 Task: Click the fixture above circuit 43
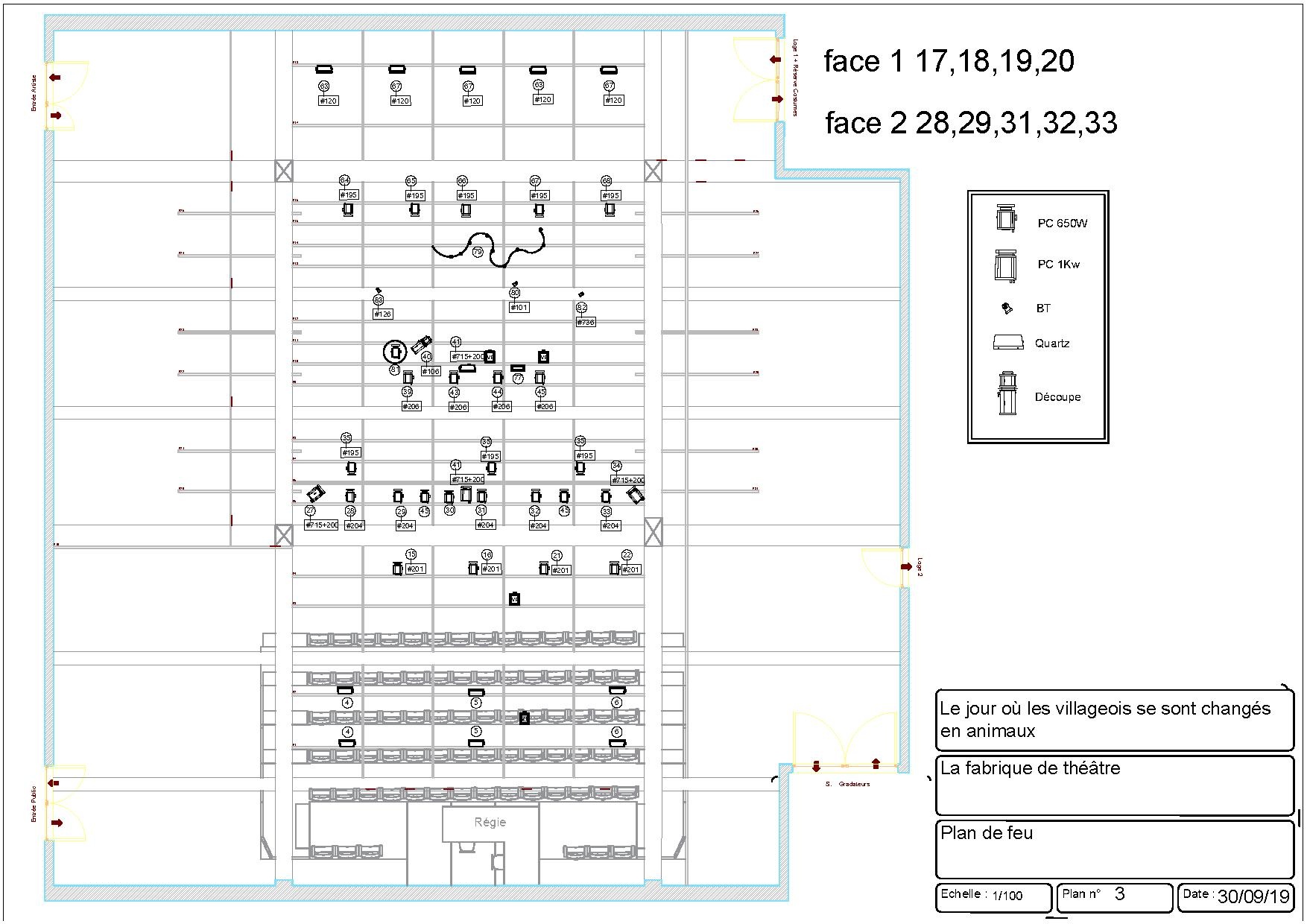(x=454, y=379)
